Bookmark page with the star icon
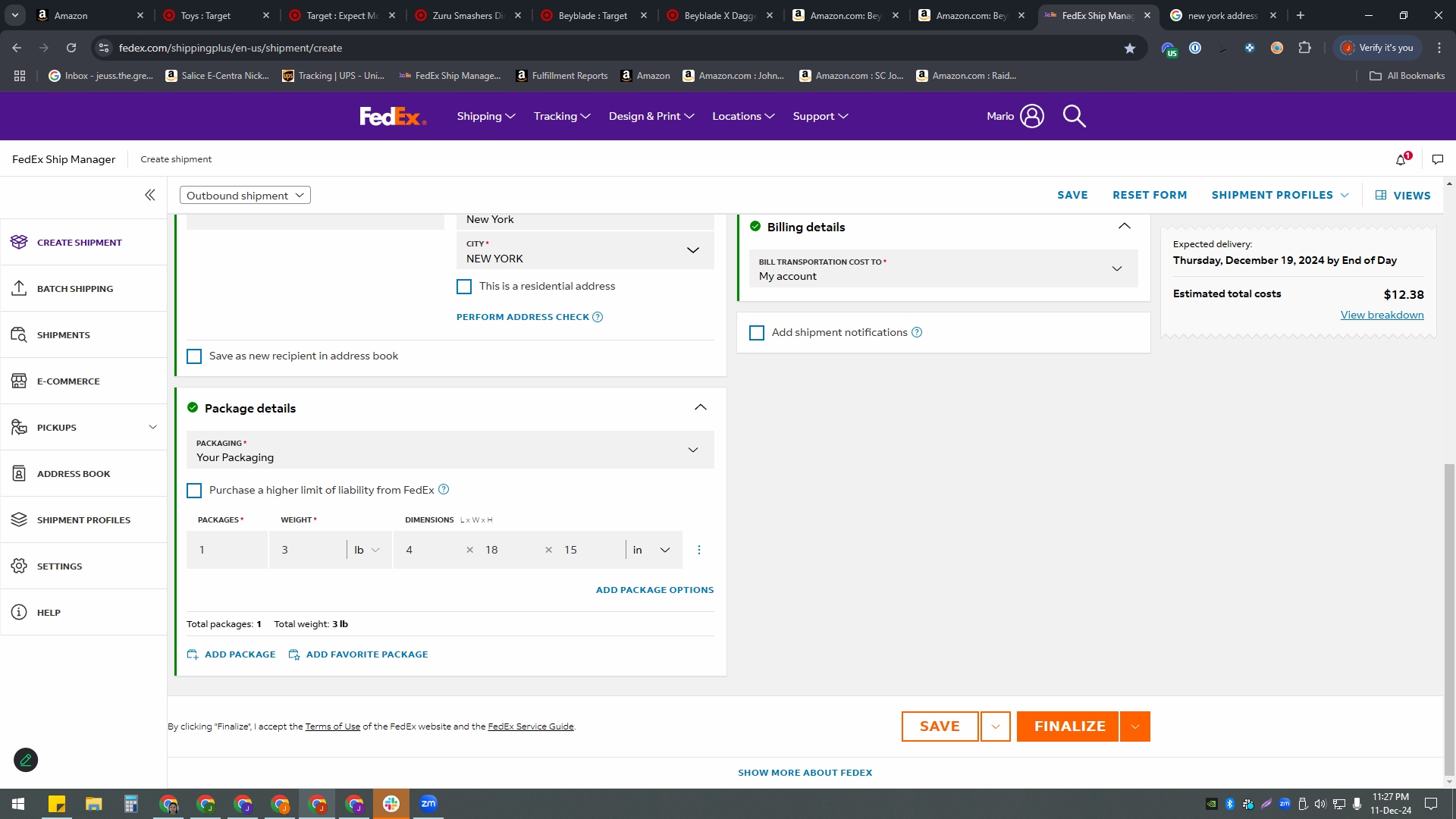 click(1130, 48)
